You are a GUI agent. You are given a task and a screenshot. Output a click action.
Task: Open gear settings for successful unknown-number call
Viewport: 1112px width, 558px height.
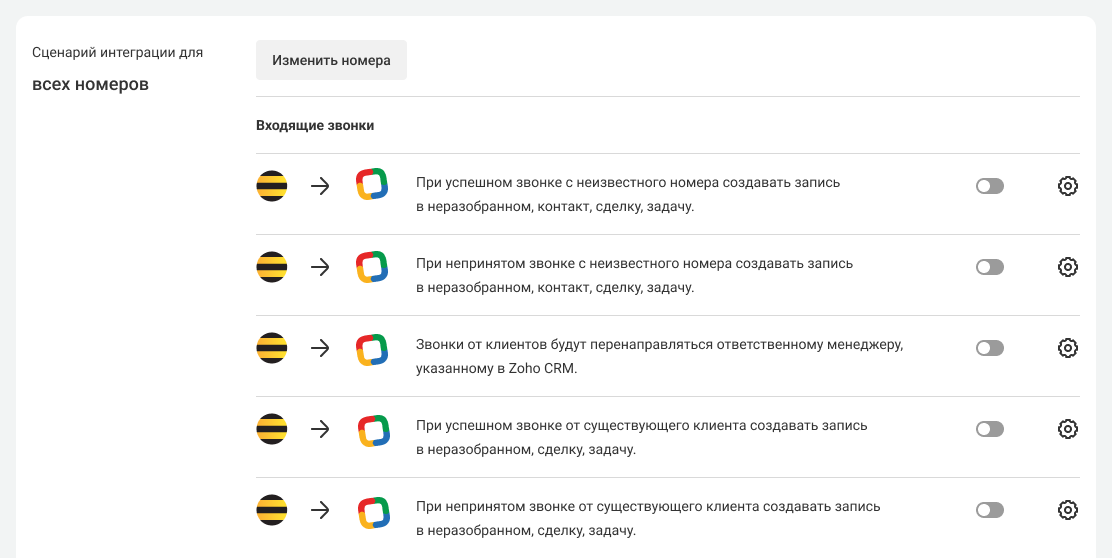click(x=1067, y=186)
